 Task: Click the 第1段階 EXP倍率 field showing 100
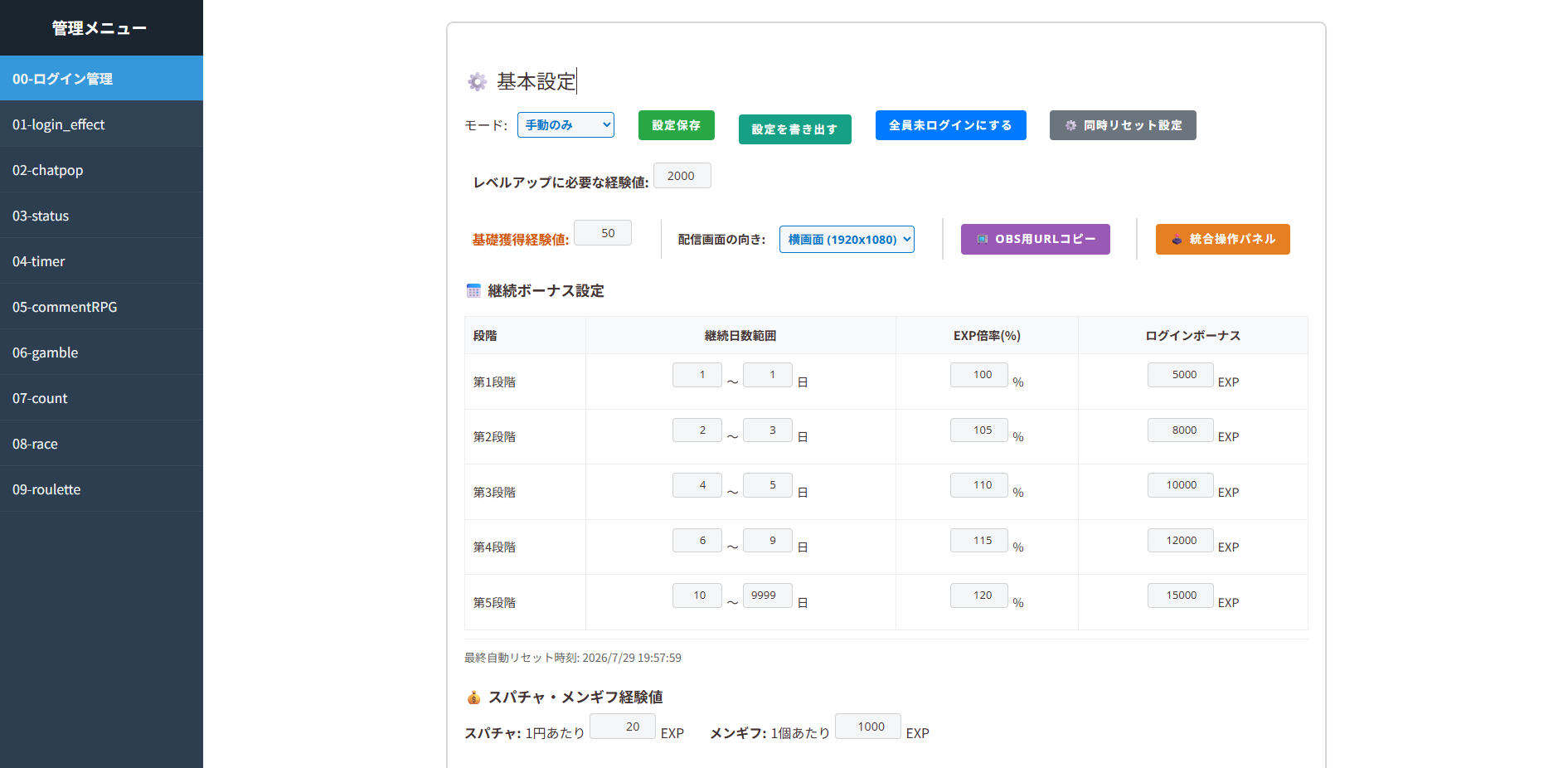click(x=979, y=375)
